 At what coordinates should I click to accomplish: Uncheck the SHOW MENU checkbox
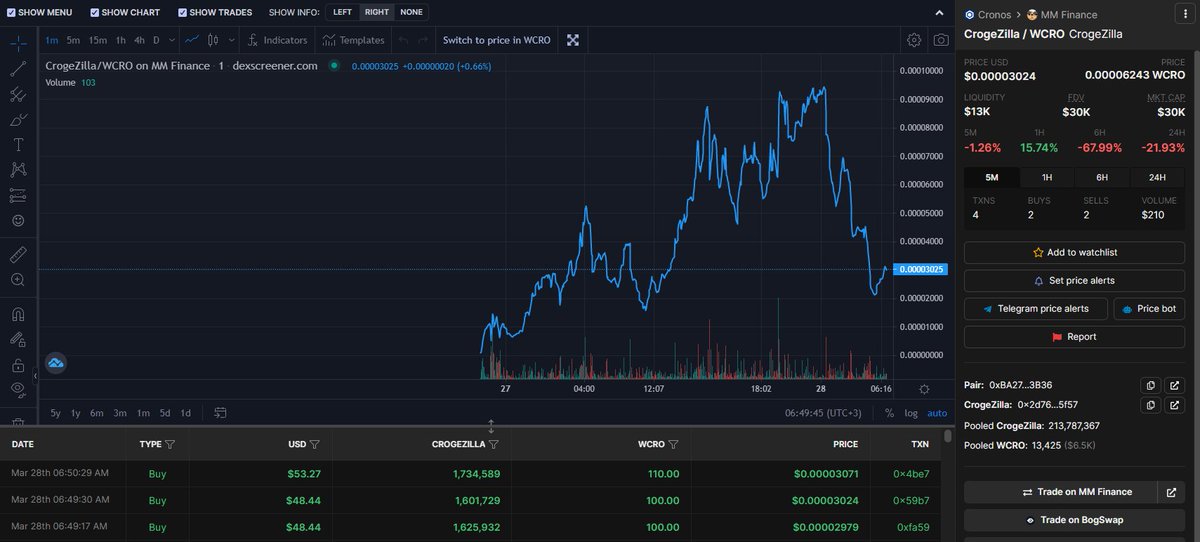click(9, 13)
